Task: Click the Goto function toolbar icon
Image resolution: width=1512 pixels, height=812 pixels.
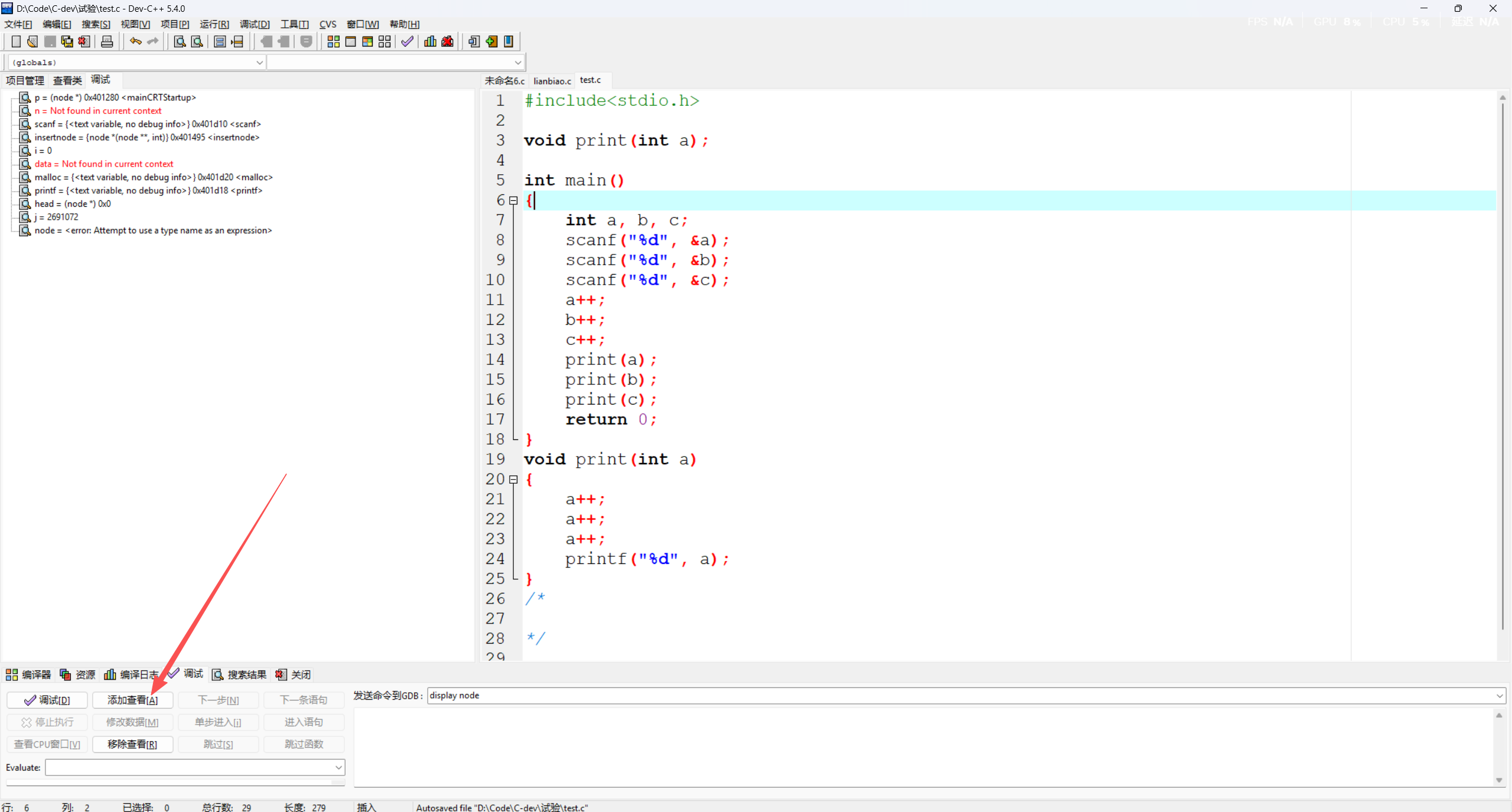Action: tap(220, 41)
